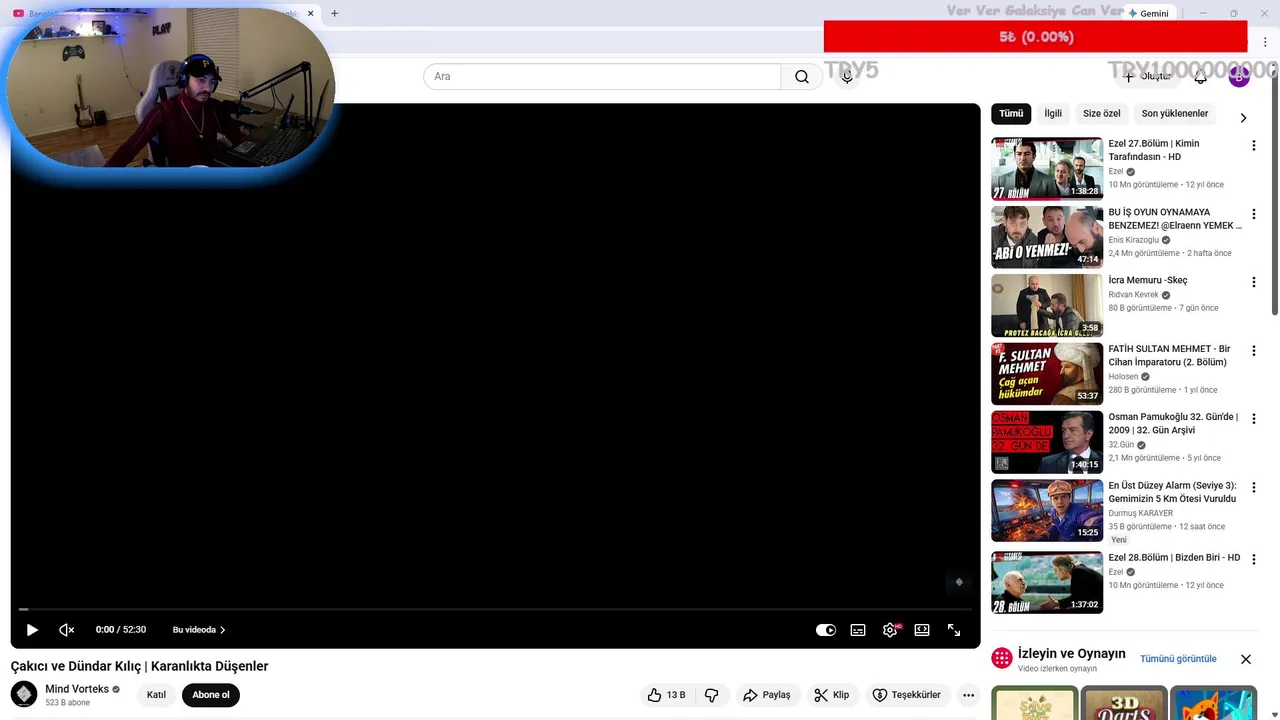Toggle the autoplay switch
The height and width of the screenshot is (720, 1280).
826,630
